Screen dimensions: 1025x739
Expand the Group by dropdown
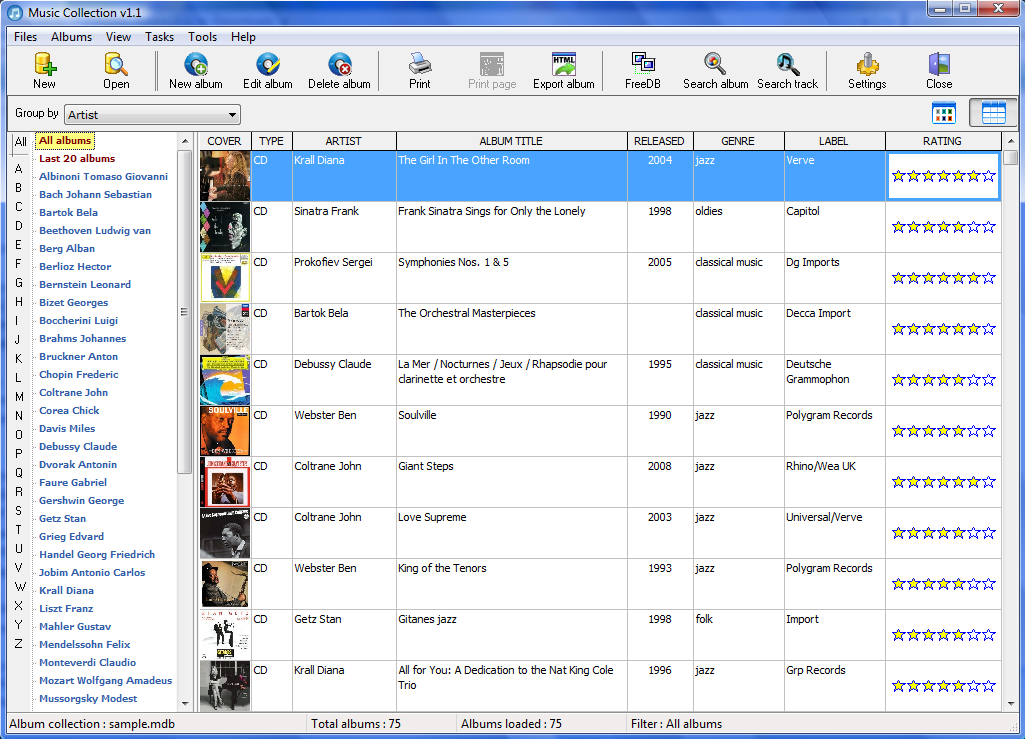[232, 115]
